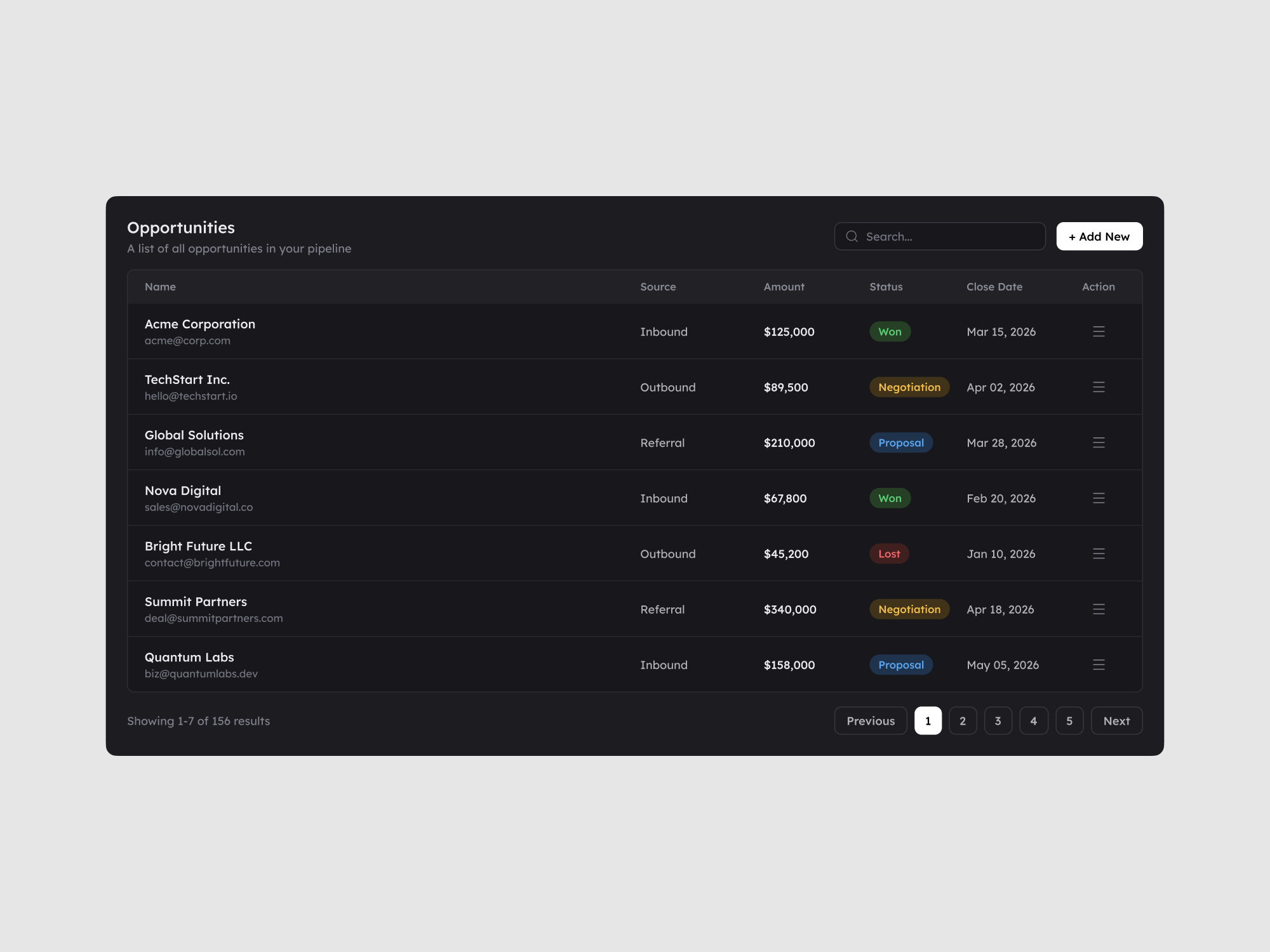Click the magnifier icon in search box
The width and height of the screenshot is (1270, 952).
coord(852,236)
